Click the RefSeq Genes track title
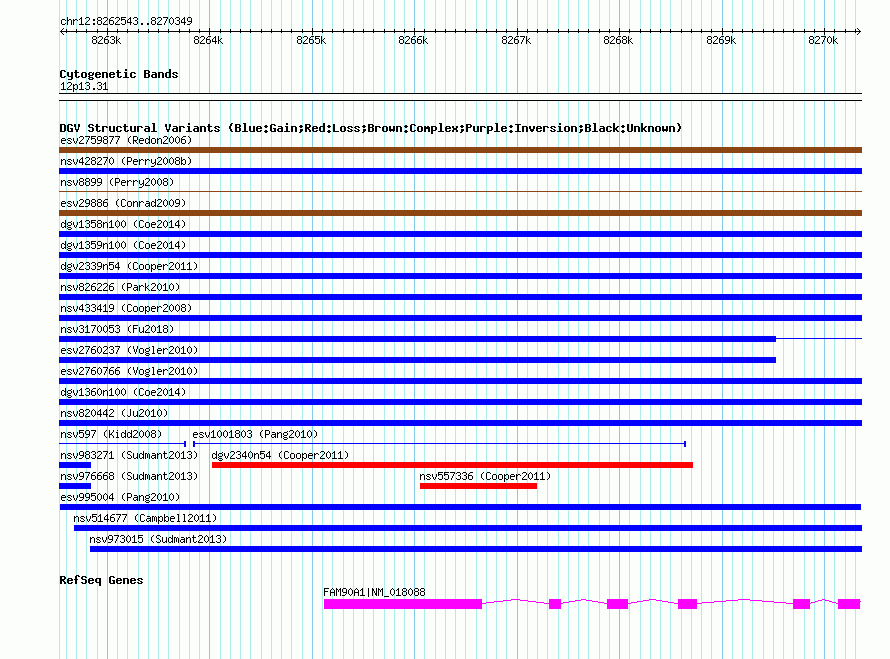890x659 pixels. [101, 580]
